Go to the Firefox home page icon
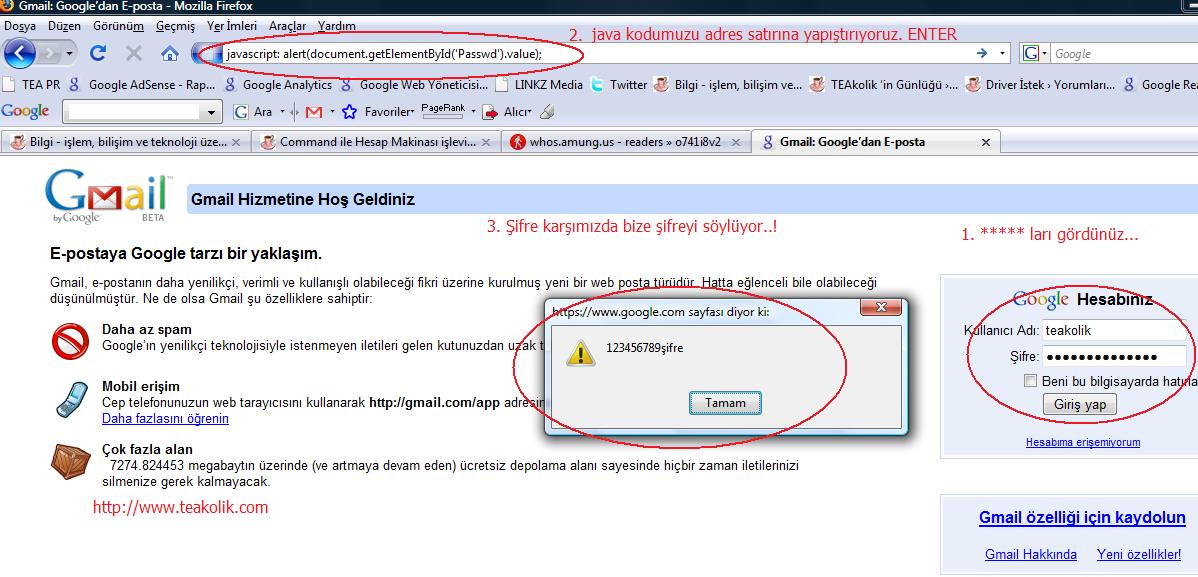This screenshot has width=1198, height=577. click(x=170, y=53)
